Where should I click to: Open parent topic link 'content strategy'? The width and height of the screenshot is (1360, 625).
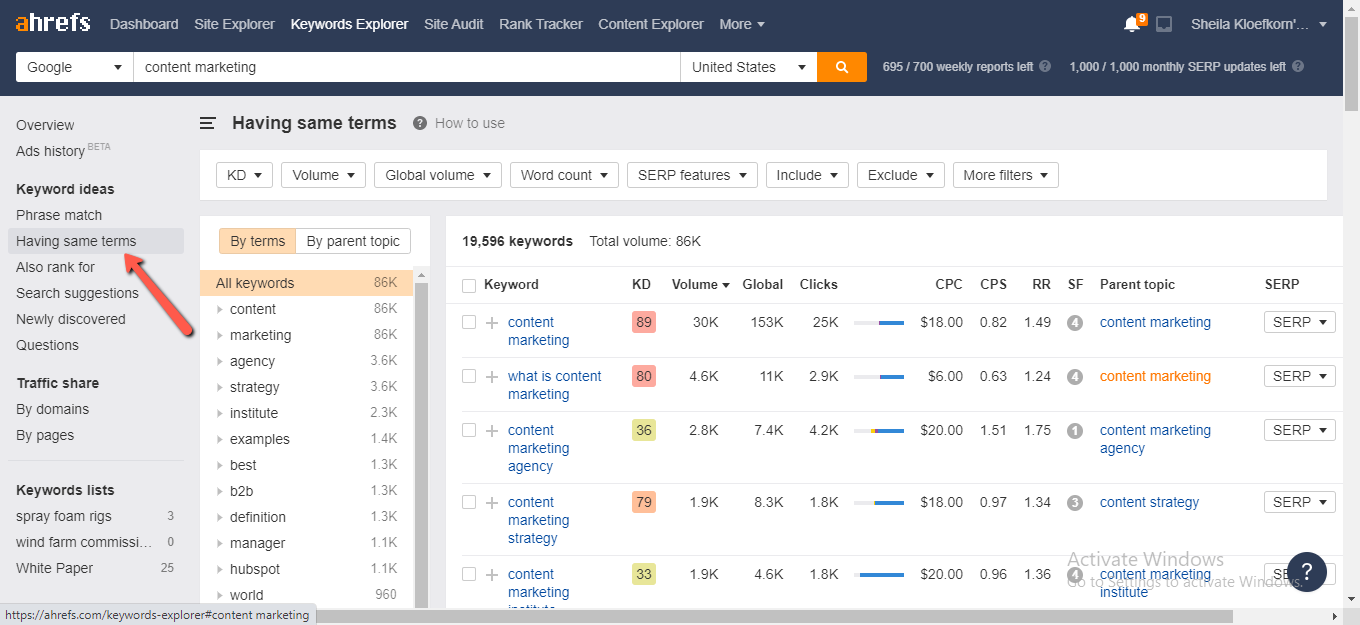(1149, 502)
